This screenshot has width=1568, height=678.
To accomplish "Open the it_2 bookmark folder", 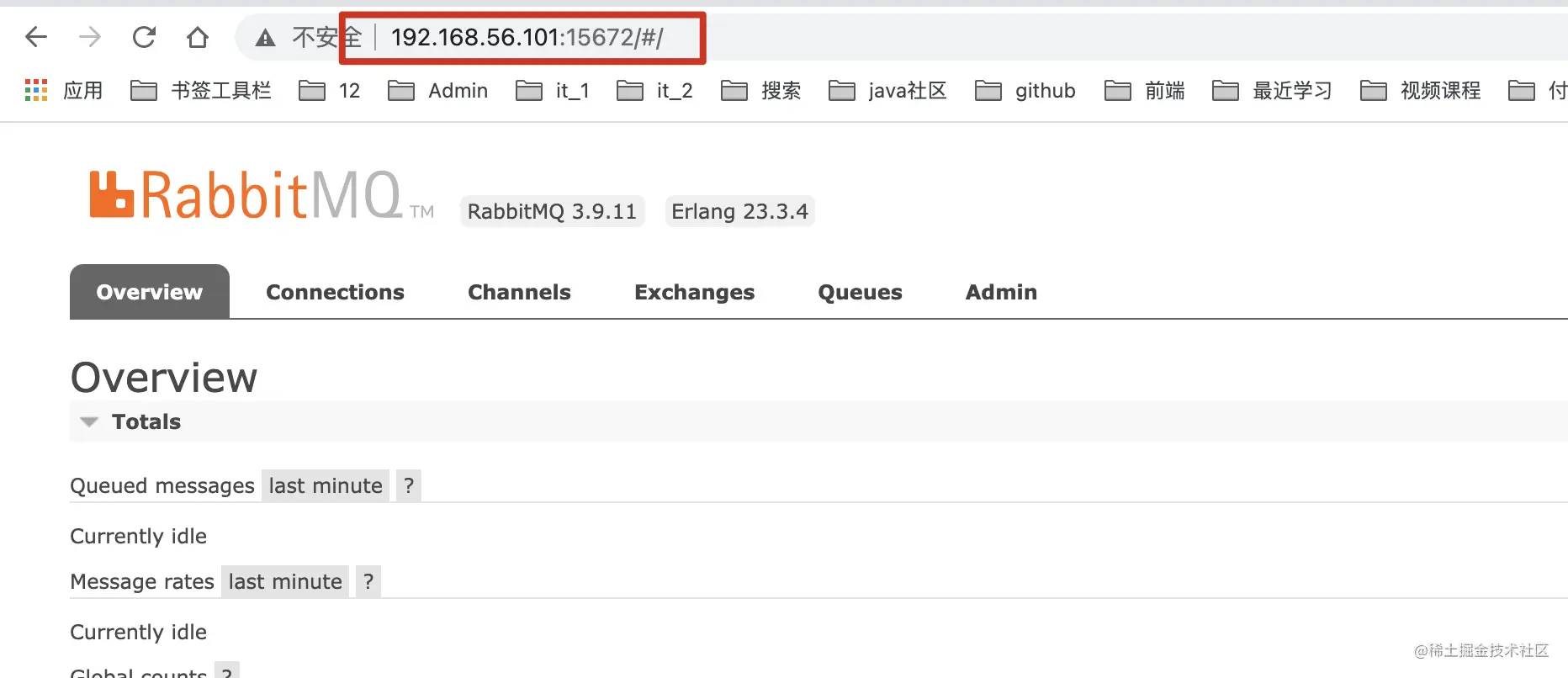I will tap(654, 90).
